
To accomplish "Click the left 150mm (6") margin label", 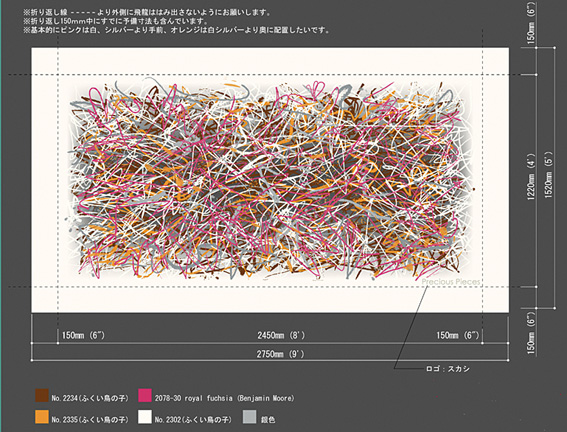I will pos(83,335).
